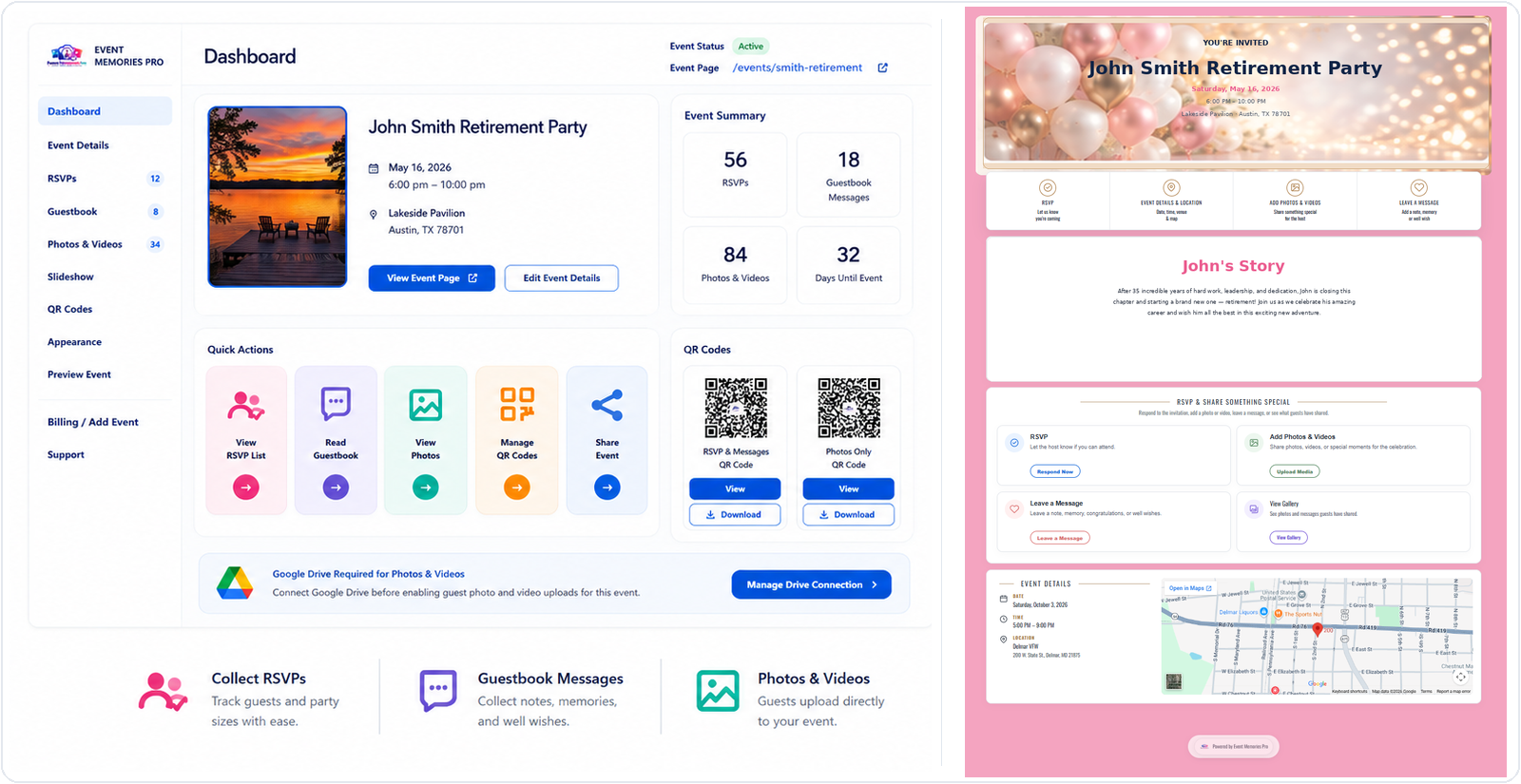Image resolution: width=1521 pixels, height=784 pixels.
Task: Click orange arrow under Manage QR Codes
Action: click(x=517, y=488)
